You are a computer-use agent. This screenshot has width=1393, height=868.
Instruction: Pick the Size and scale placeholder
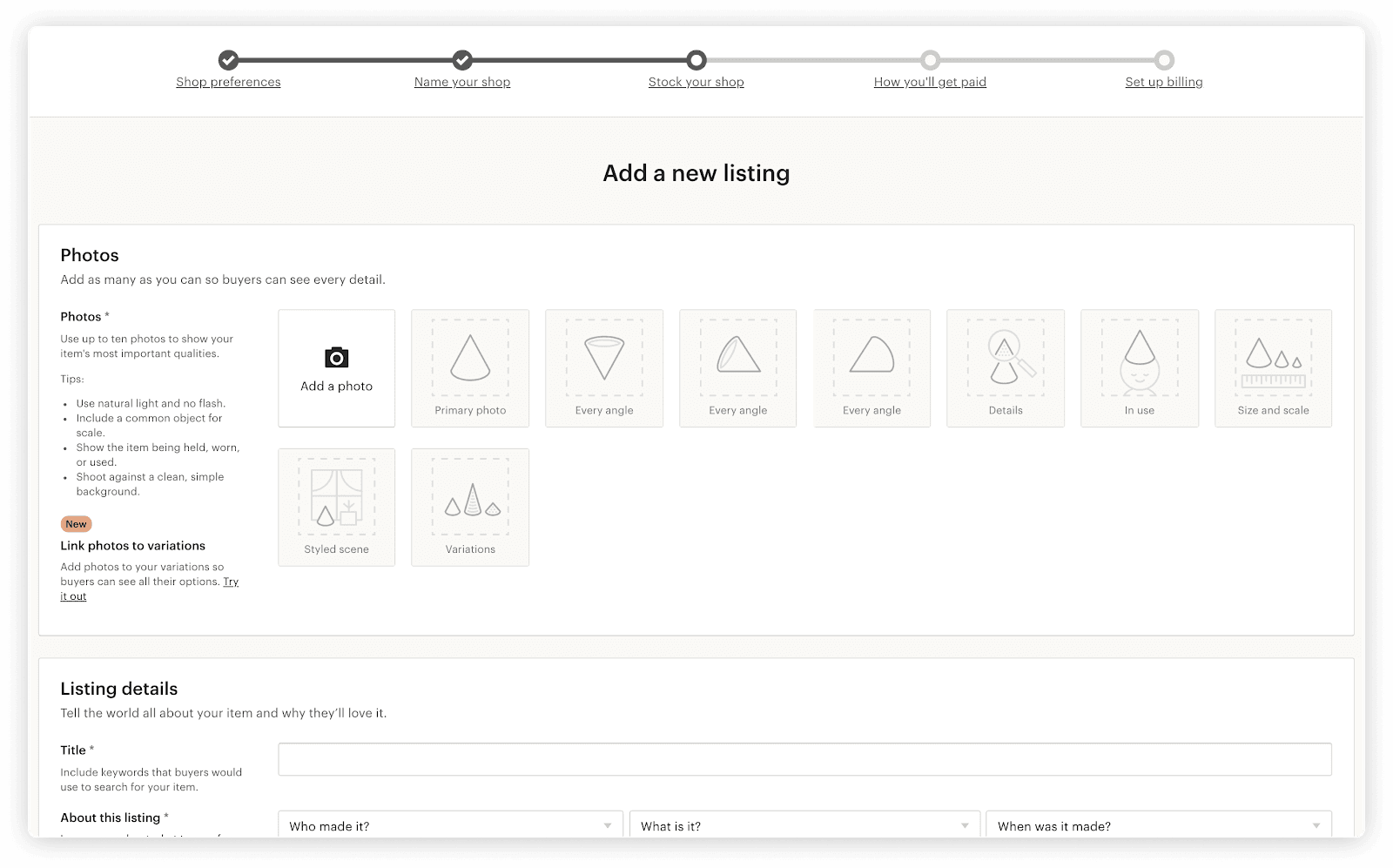1273,368
